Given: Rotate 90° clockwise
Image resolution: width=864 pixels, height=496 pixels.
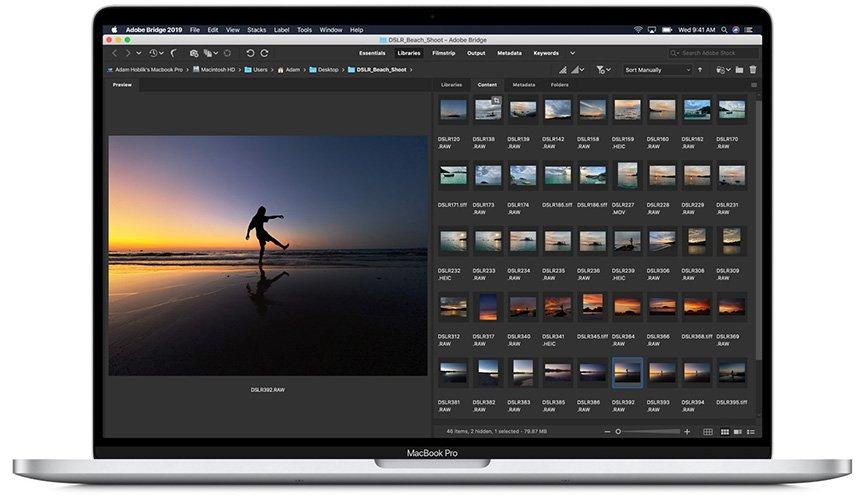Looking at the screenshot, I should (264, 53).
